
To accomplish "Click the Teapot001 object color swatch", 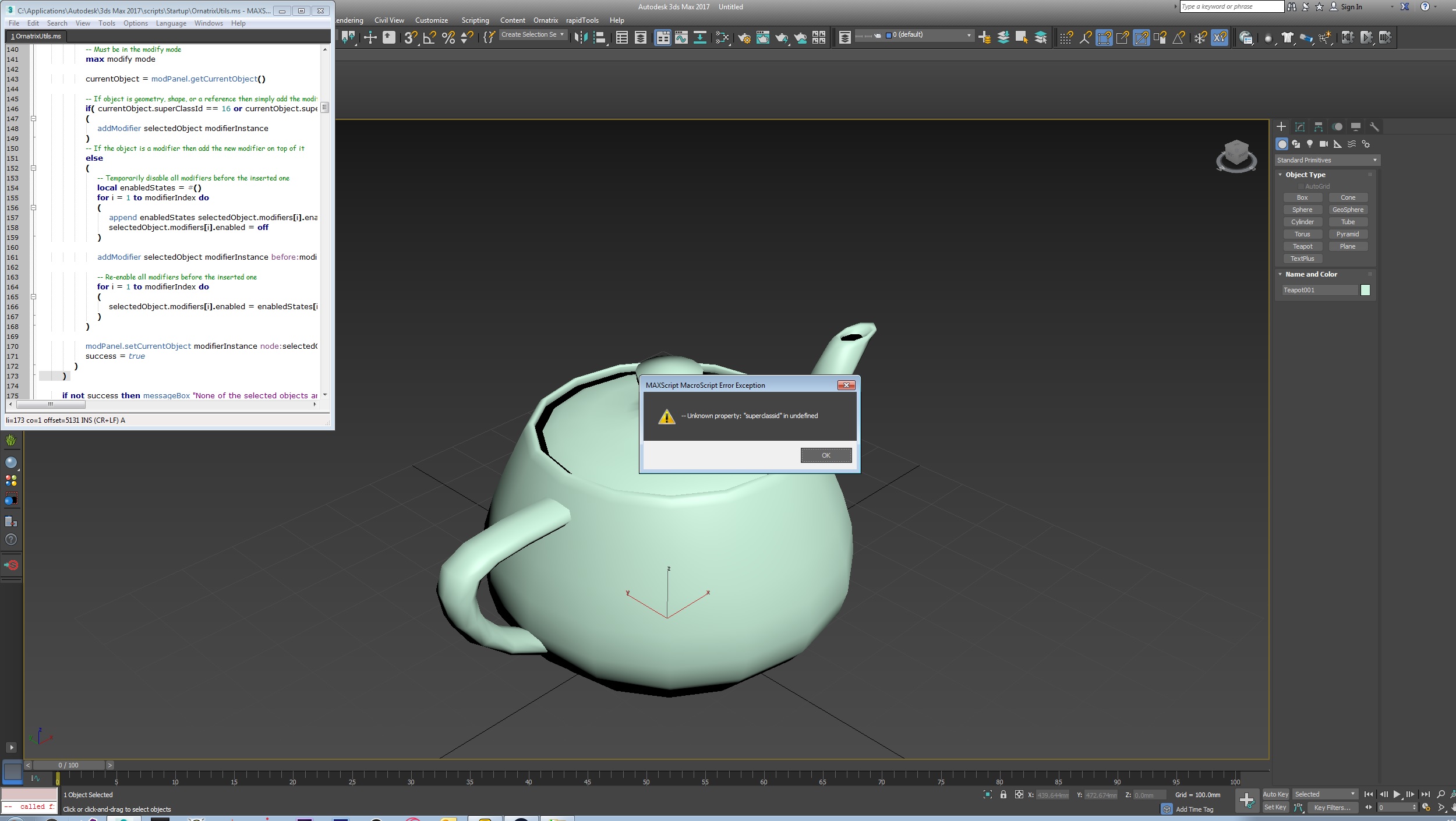I will click(1365, 290).
